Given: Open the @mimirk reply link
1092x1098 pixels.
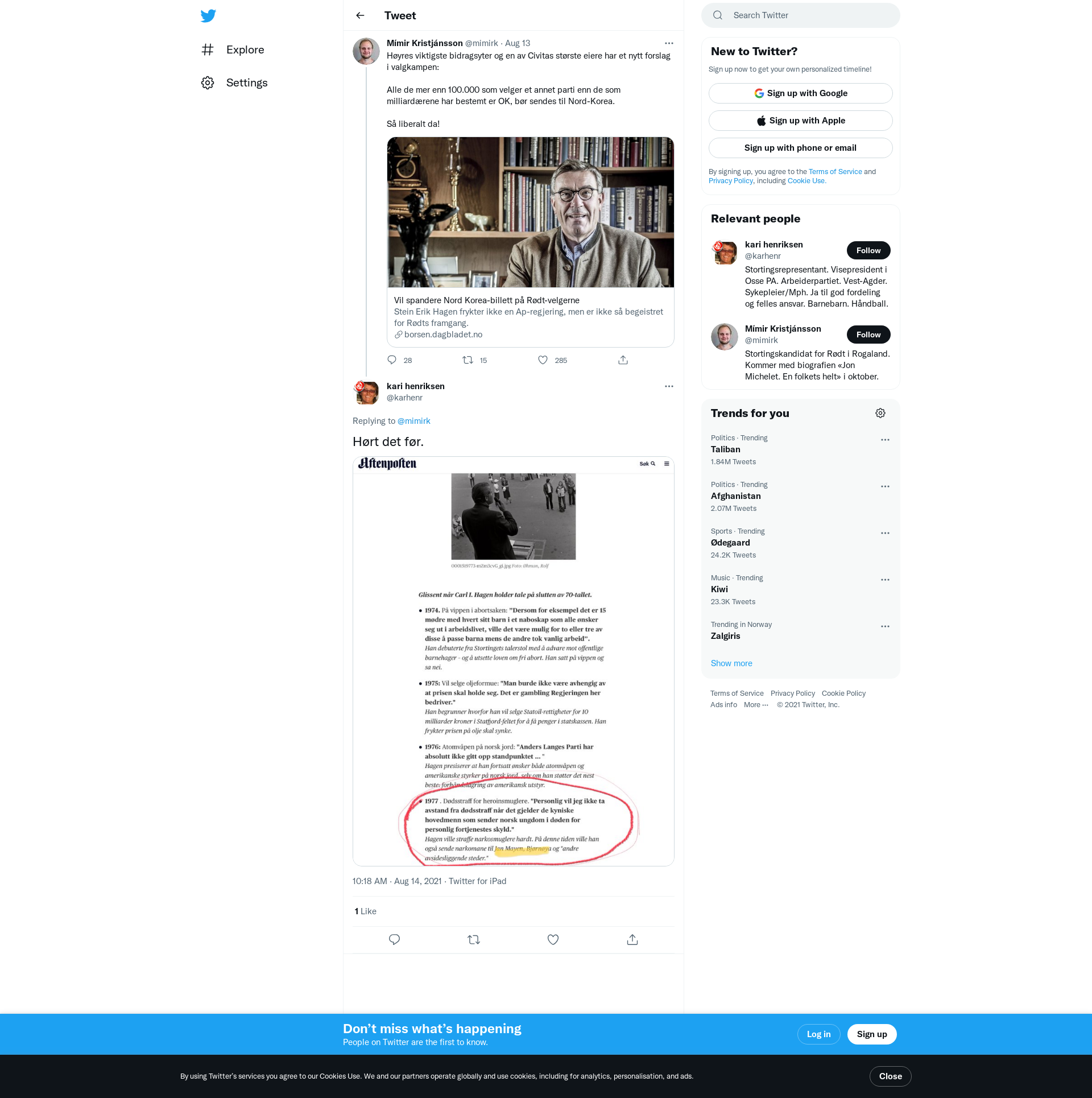Looking at the screenshot, I should click(413, 421).
